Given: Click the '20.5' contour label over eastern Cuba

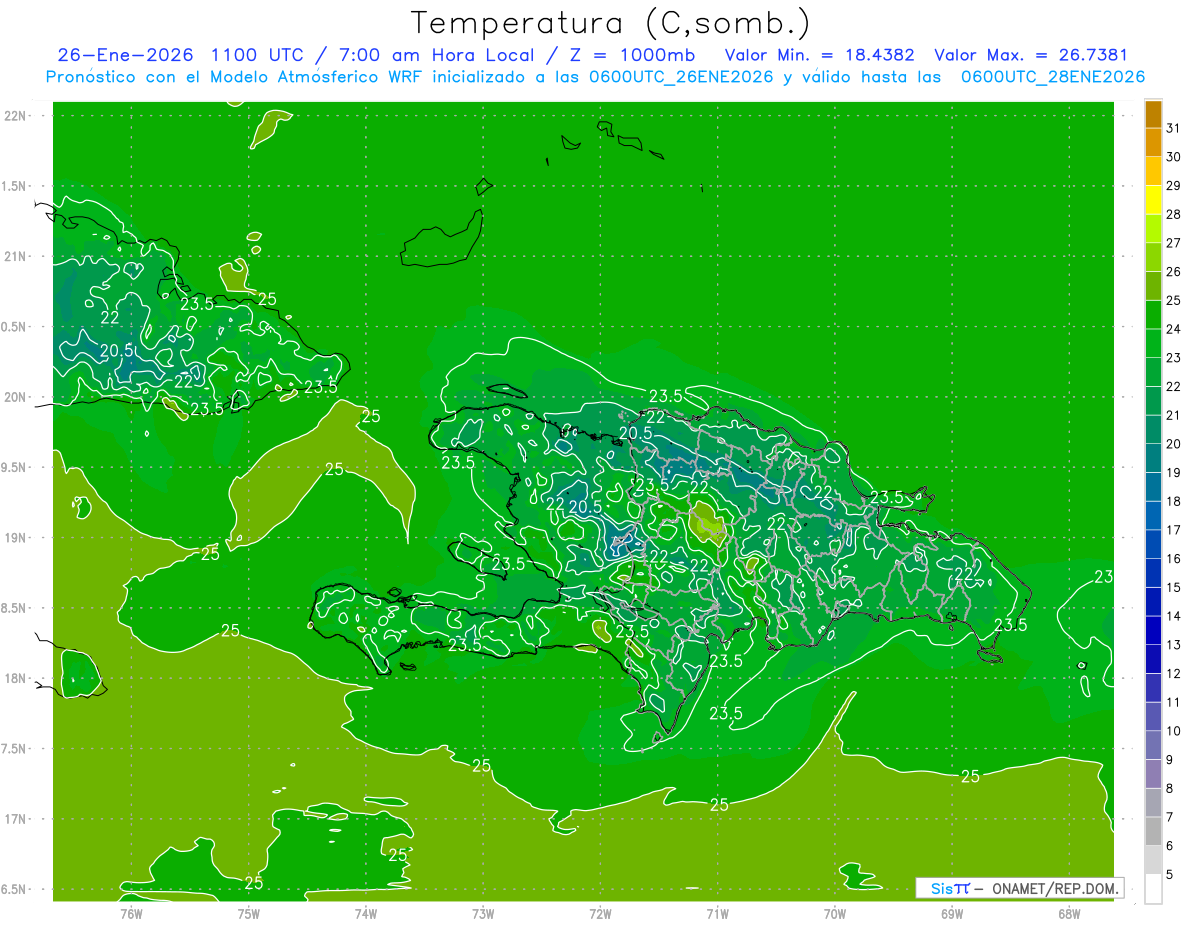Looking at the screenshot, I should point(118,350).
